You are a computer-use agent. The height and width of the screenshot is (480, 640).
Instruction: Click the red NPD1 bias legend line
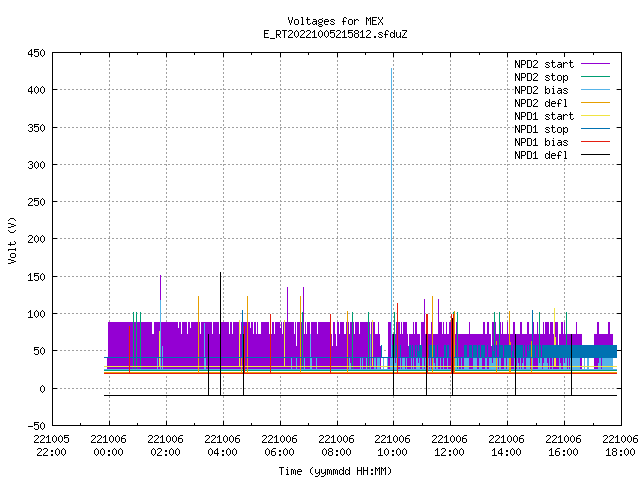[x=595, y=142]
